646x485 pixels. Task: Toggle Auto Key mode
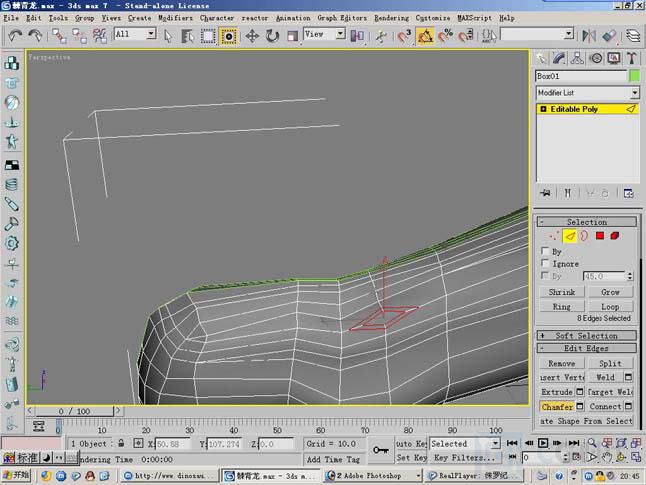click(411, 444)
